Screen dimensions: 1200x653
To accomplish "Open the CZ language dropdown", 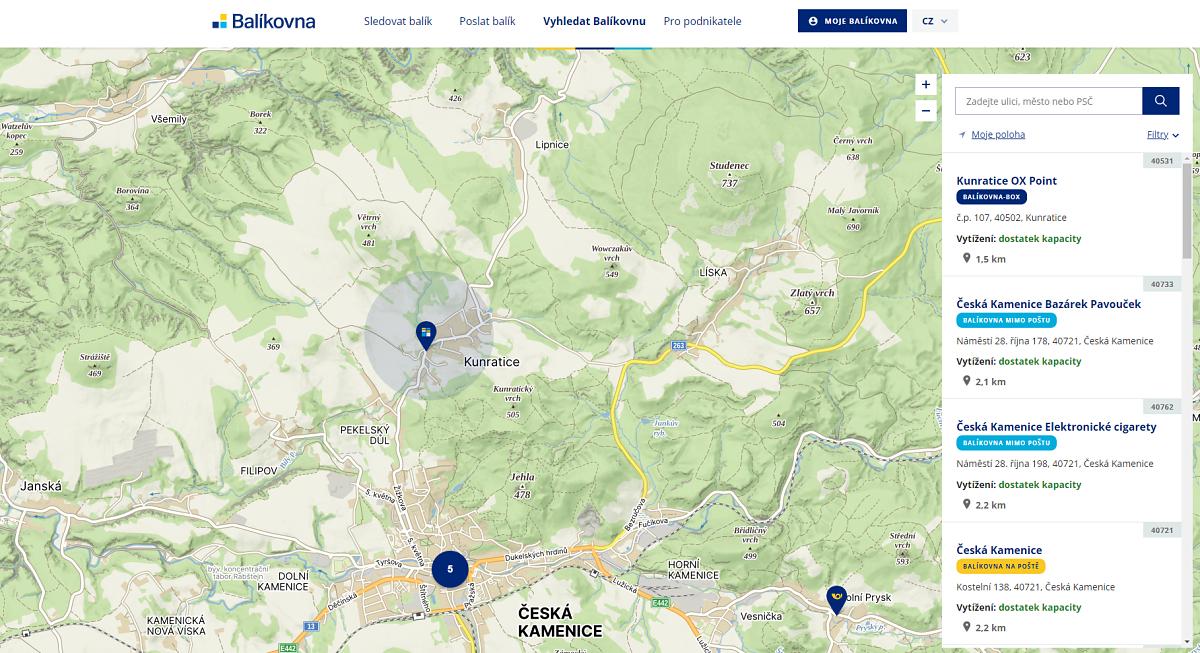I will point(935,21).
